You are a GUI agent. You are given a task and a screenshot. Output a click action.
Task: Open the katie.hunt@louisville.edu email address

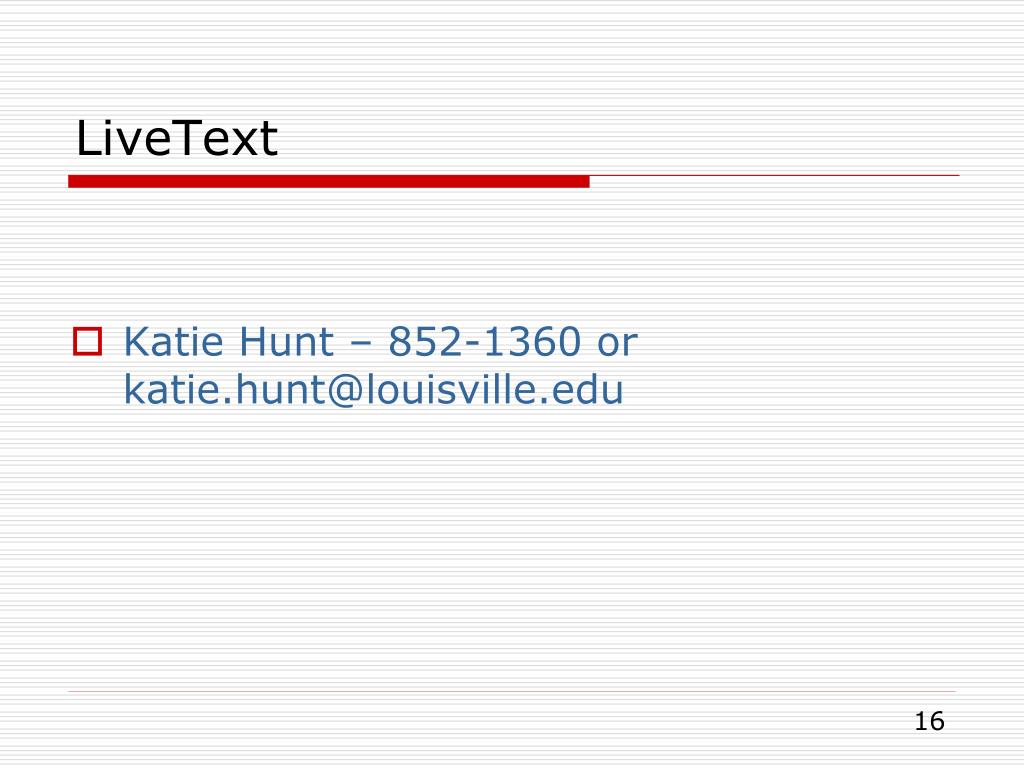374,389
